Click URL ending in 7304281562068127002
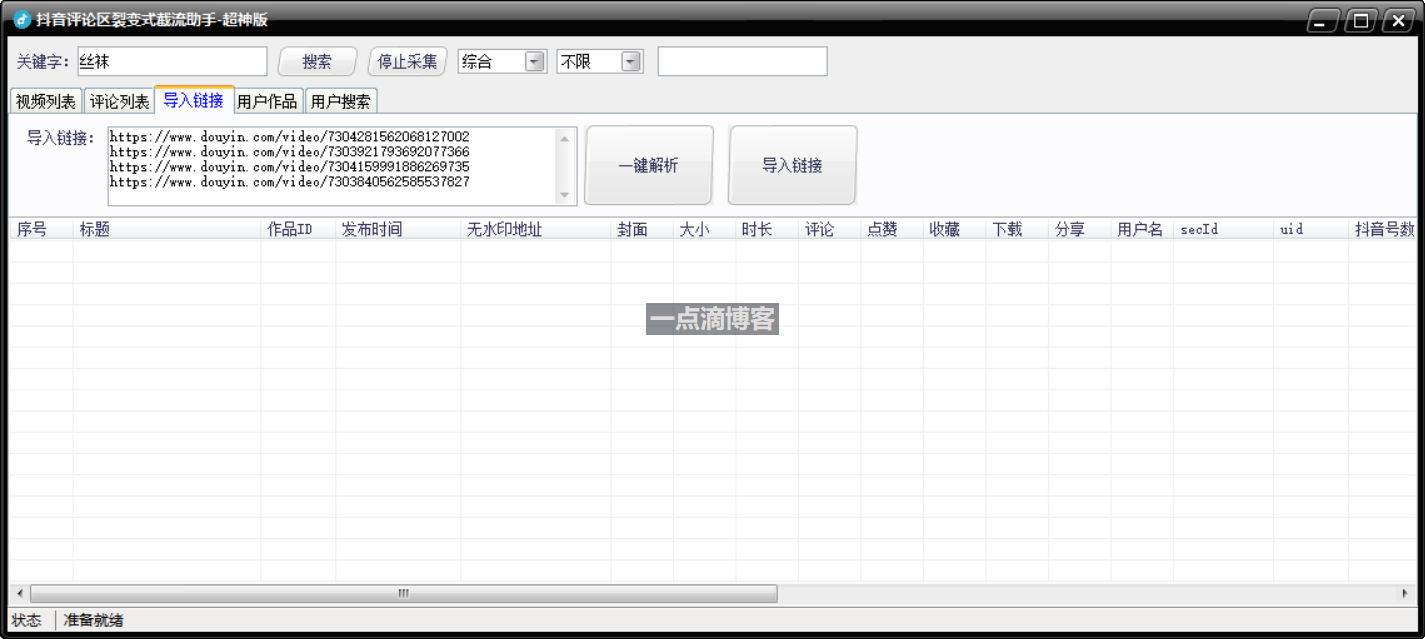Screen dimensions: 1425x639 [x=290, y=137]
